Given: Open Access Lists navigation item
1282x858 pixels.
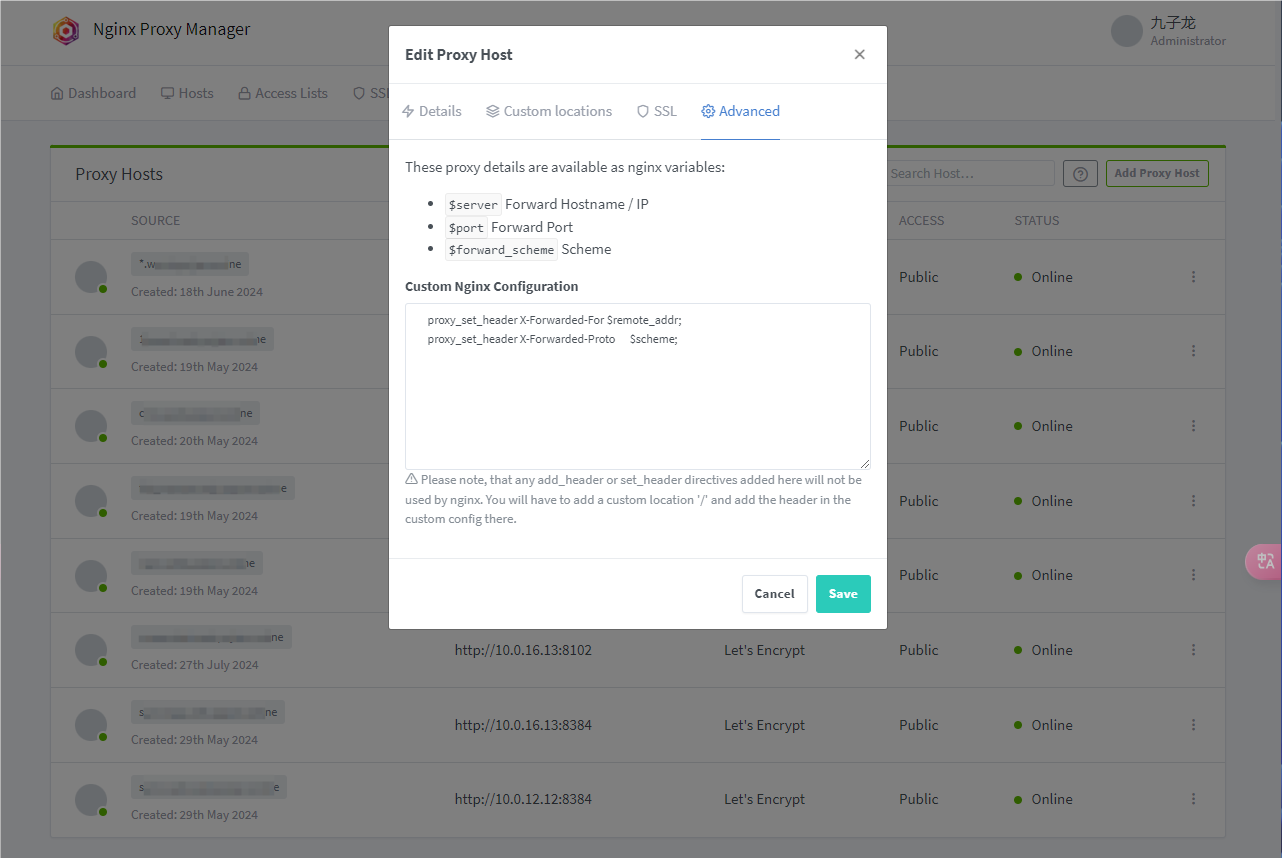Looking at the screenshot, I should pyautogui.click(x=283, y=93).
